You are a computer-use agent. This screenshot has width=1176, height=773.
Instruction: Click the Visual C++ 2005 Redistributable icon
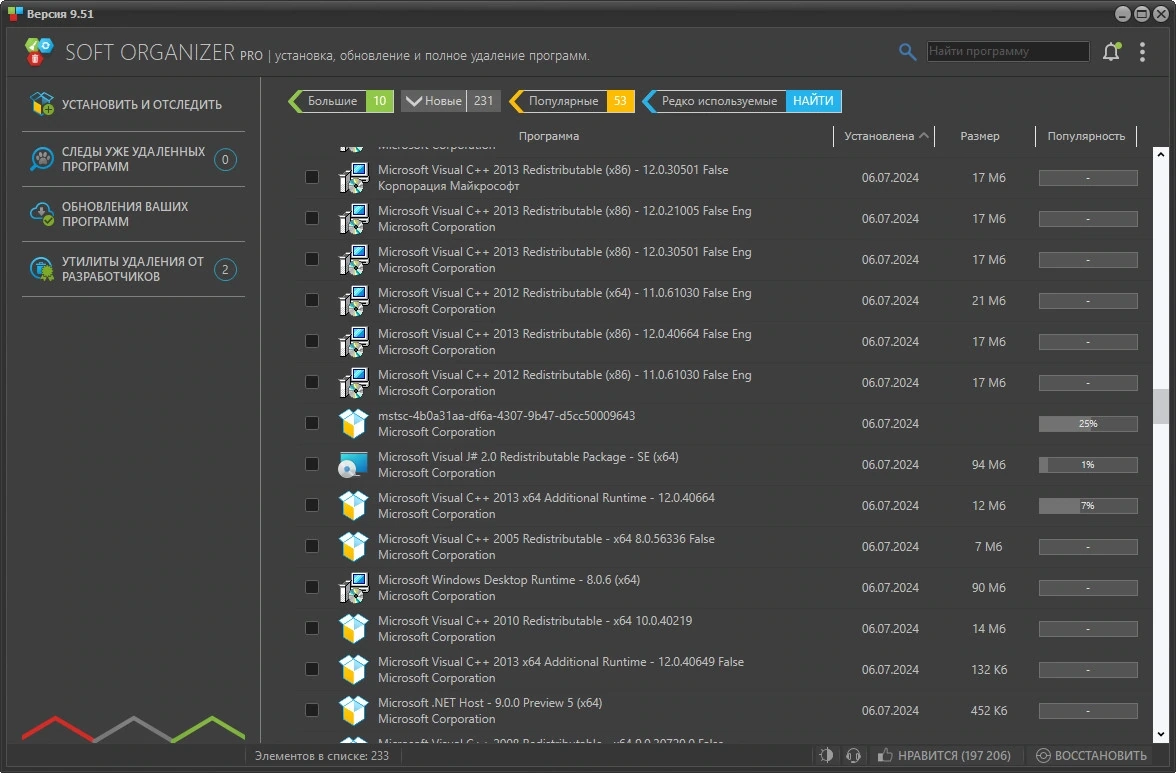coord(353,546)
